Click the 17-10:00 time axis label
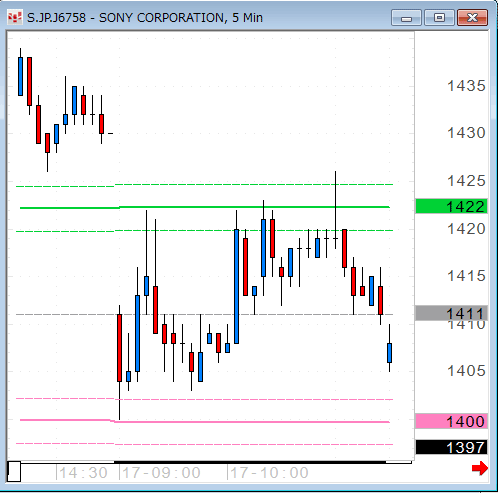This screenshot has width=498, height=493. [269, 473]
